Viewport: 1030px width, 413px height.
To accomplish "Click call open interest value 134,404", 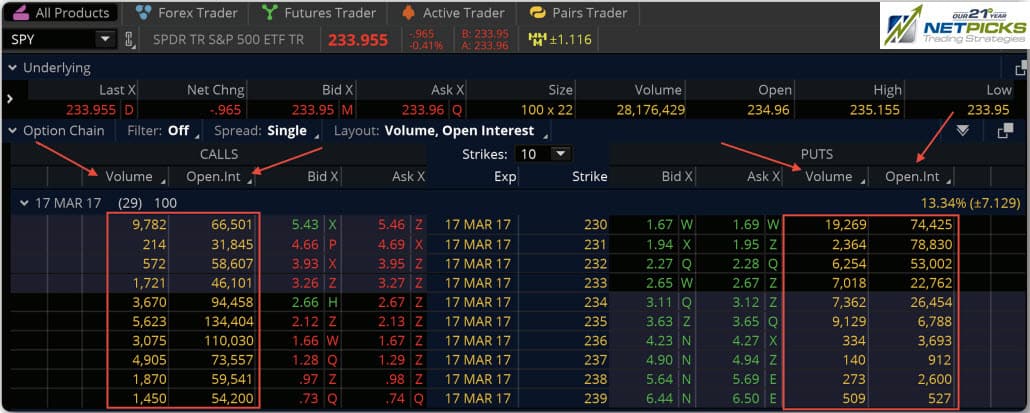I will tap(228, 321).
